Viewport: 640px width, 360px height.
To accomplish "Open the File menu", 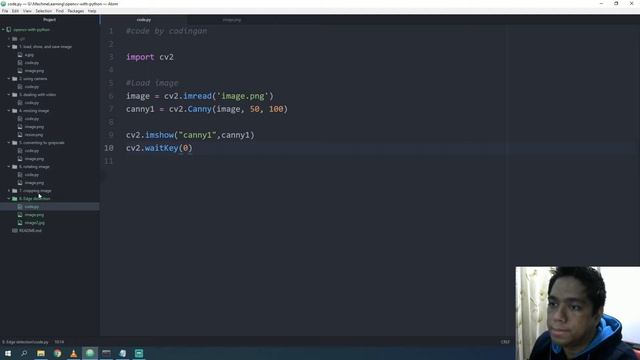I will tap(5, 11).
